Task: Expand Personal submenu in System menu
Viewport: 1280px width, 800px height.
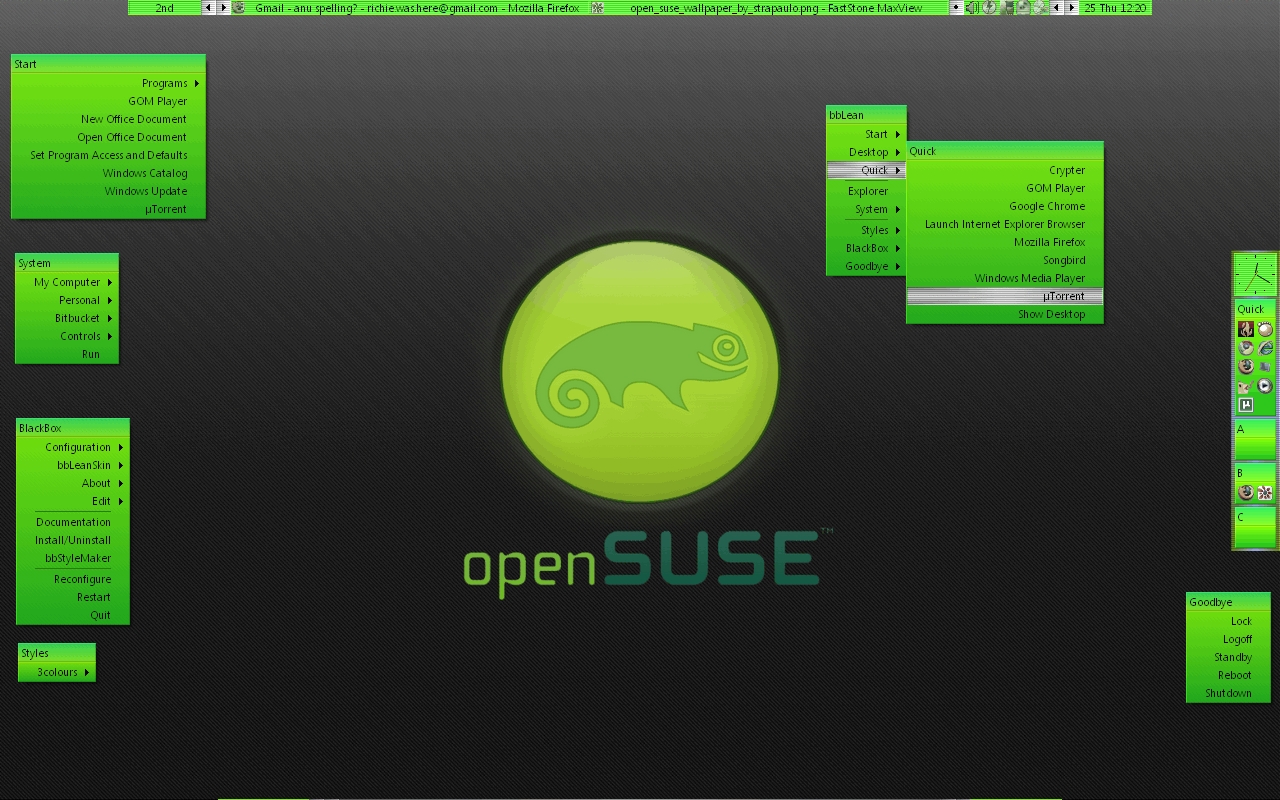Action: [x=67, y=300]
